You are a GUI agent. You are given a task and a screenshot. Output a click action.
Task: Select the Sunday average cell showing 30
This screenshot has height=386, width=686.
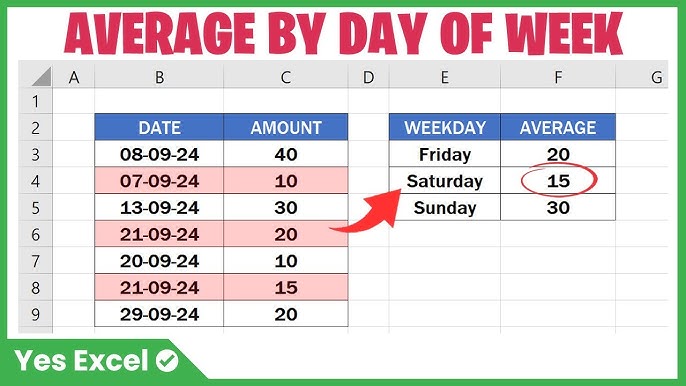click(x=558, y=207)
